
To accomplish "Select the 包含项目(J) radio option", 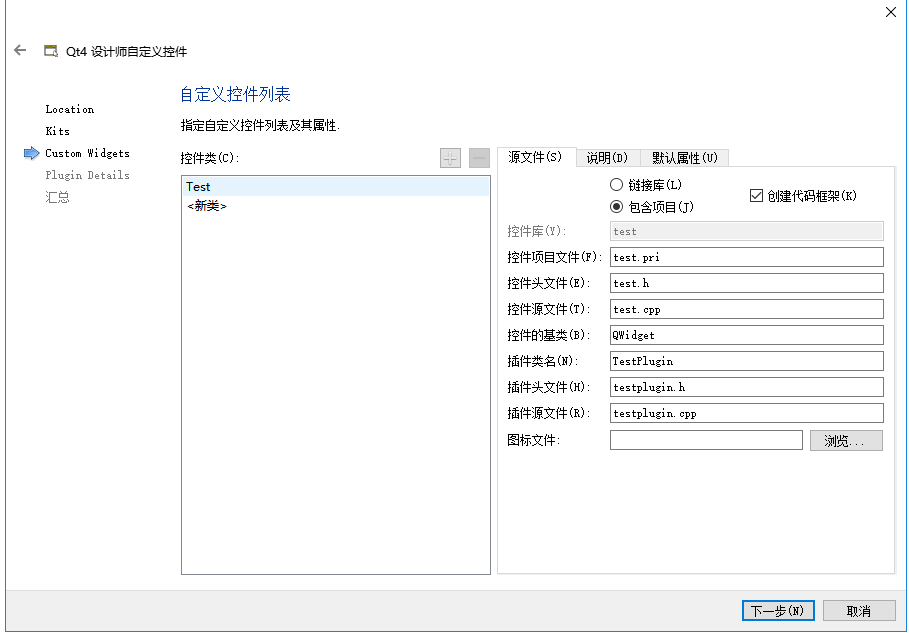I will [652, 207].
